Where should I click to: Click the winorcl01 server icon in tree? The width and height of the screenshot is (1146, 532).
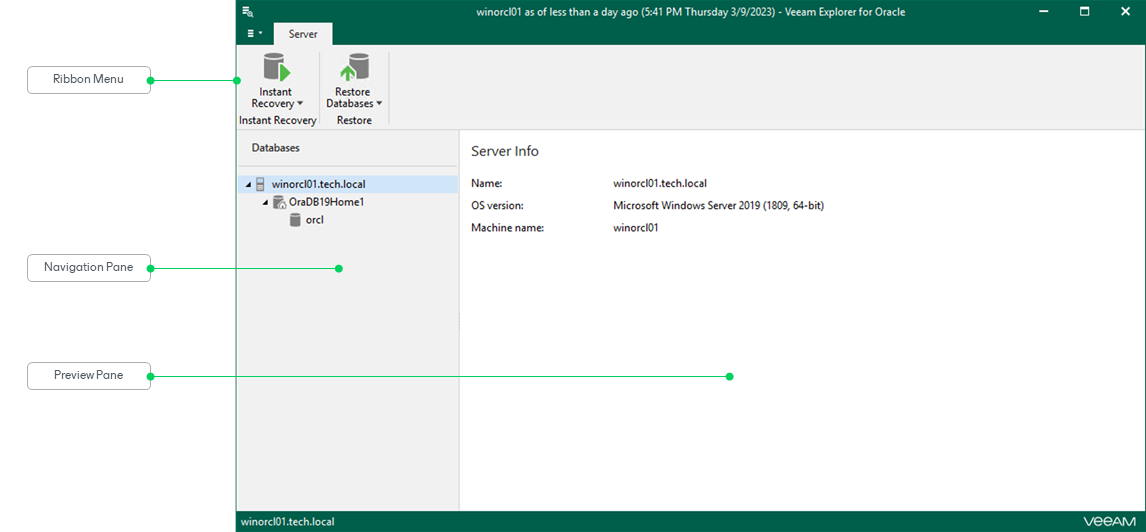click(x=260, y=184)
